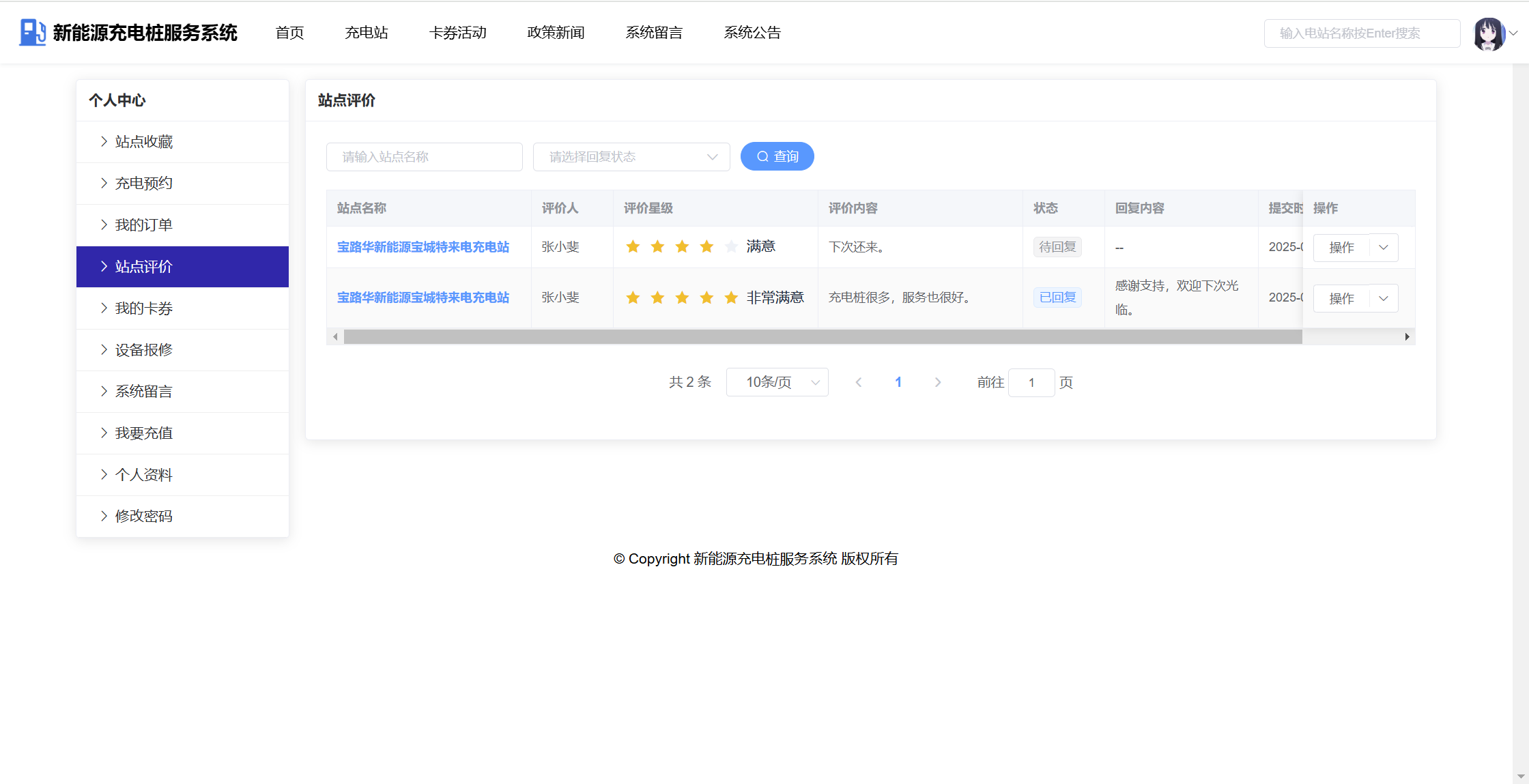The image size is (1529, 784).
Task: Open the first 宝路华新能源宝城特来电充电站 link
Action: pyautogui.click(x=423, y=247)
